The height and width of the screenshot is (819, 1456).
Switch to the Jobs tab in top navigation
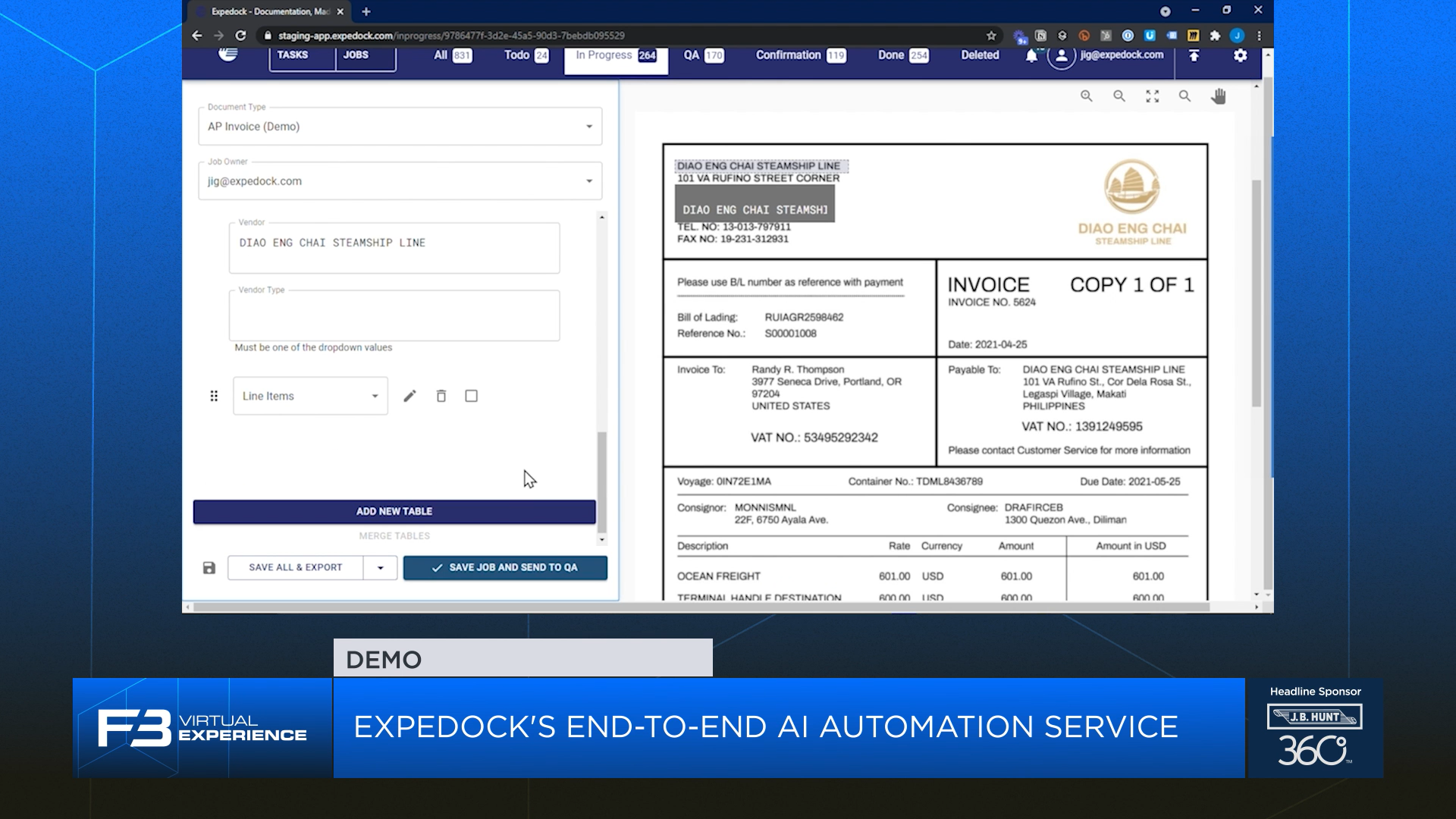pos(354,55)
